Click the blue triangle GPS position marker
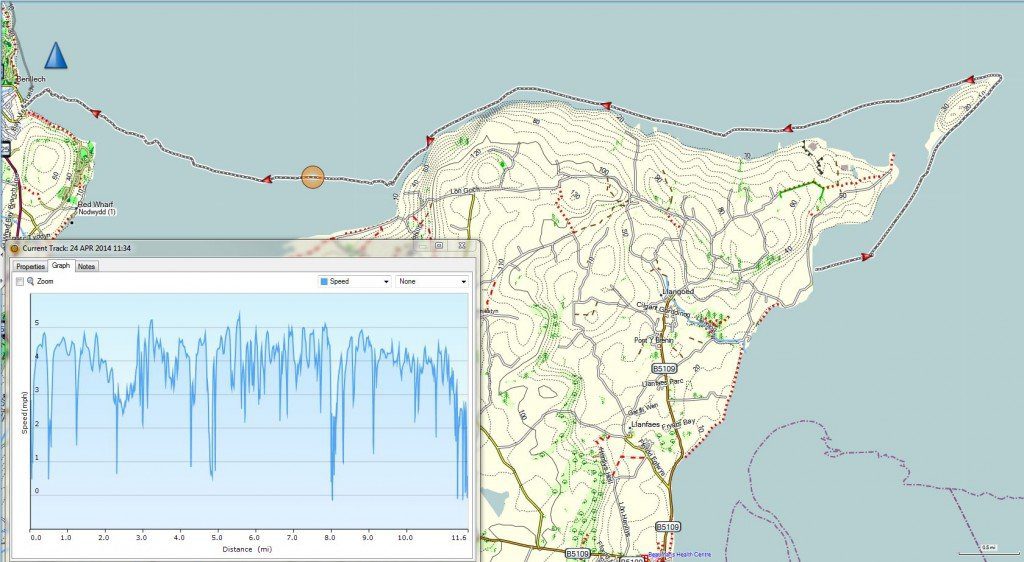The height and width of the screenshot is (562, 1024). 56,56
